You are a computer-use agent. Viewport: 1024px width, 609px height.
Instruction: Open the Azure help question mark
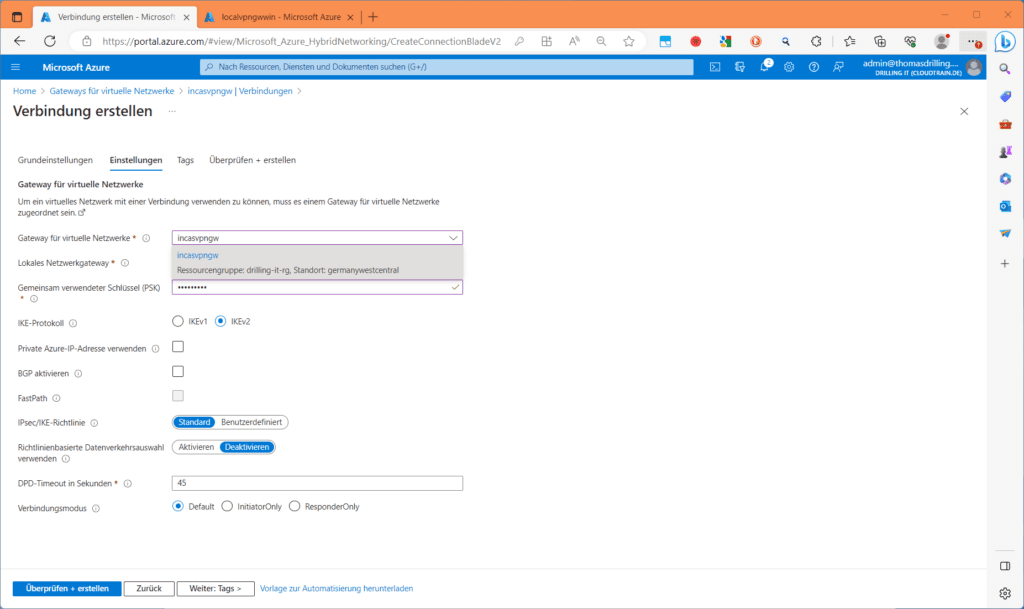[814, 67]
